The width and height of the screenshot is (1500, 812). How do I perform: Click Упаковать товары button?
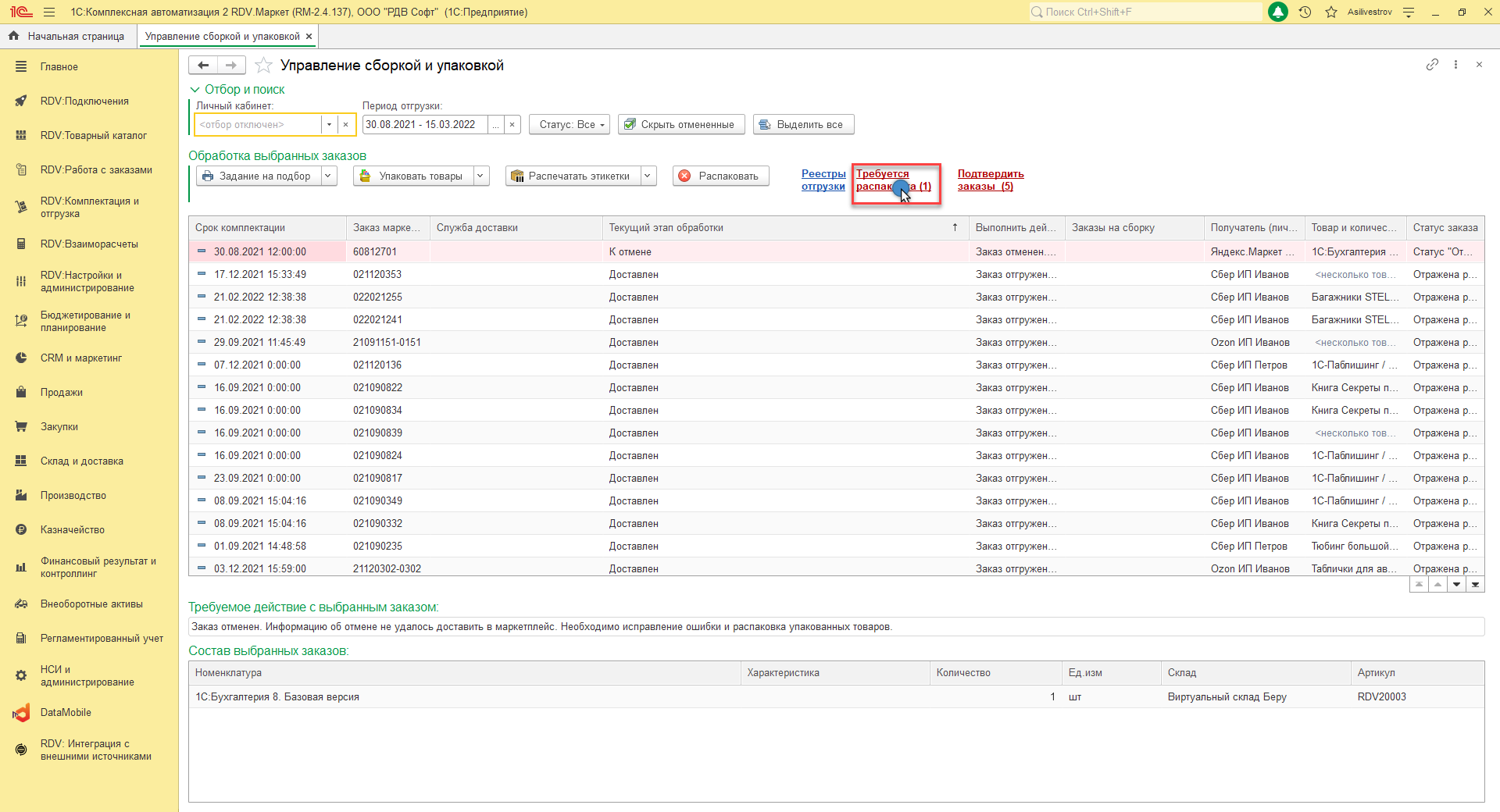coord(413,176)
